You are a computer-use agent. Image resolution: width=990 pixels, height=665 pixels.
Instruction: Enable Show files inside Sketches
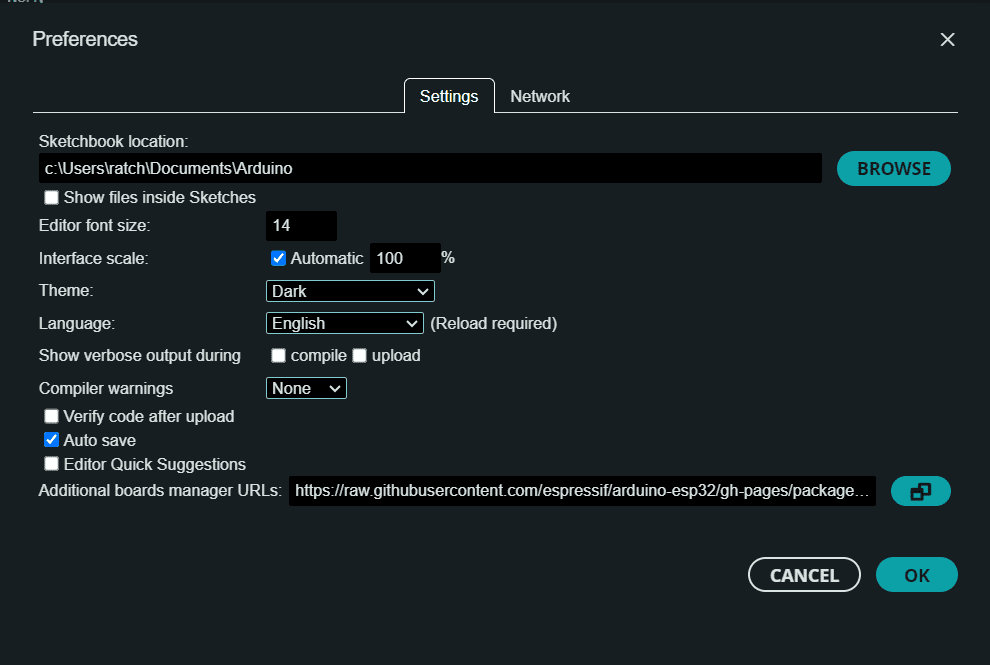click(51, 197)
